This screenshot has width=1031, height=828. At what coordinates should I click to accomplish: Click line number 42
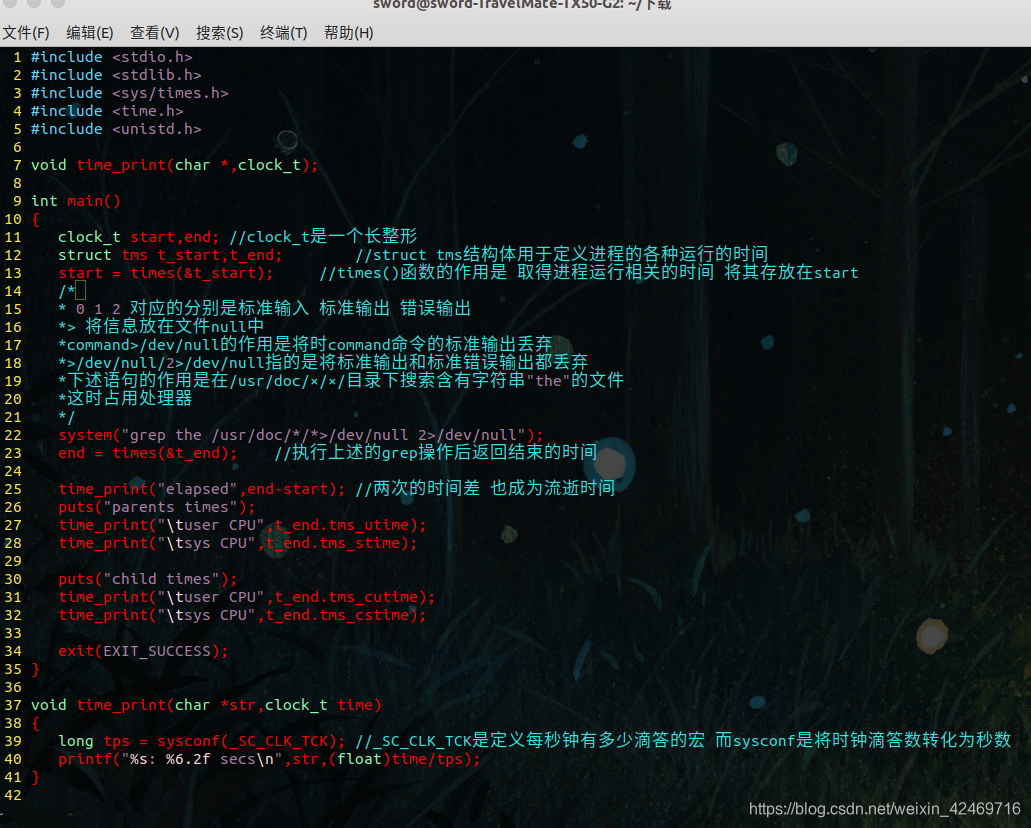(x=13, y=795)
